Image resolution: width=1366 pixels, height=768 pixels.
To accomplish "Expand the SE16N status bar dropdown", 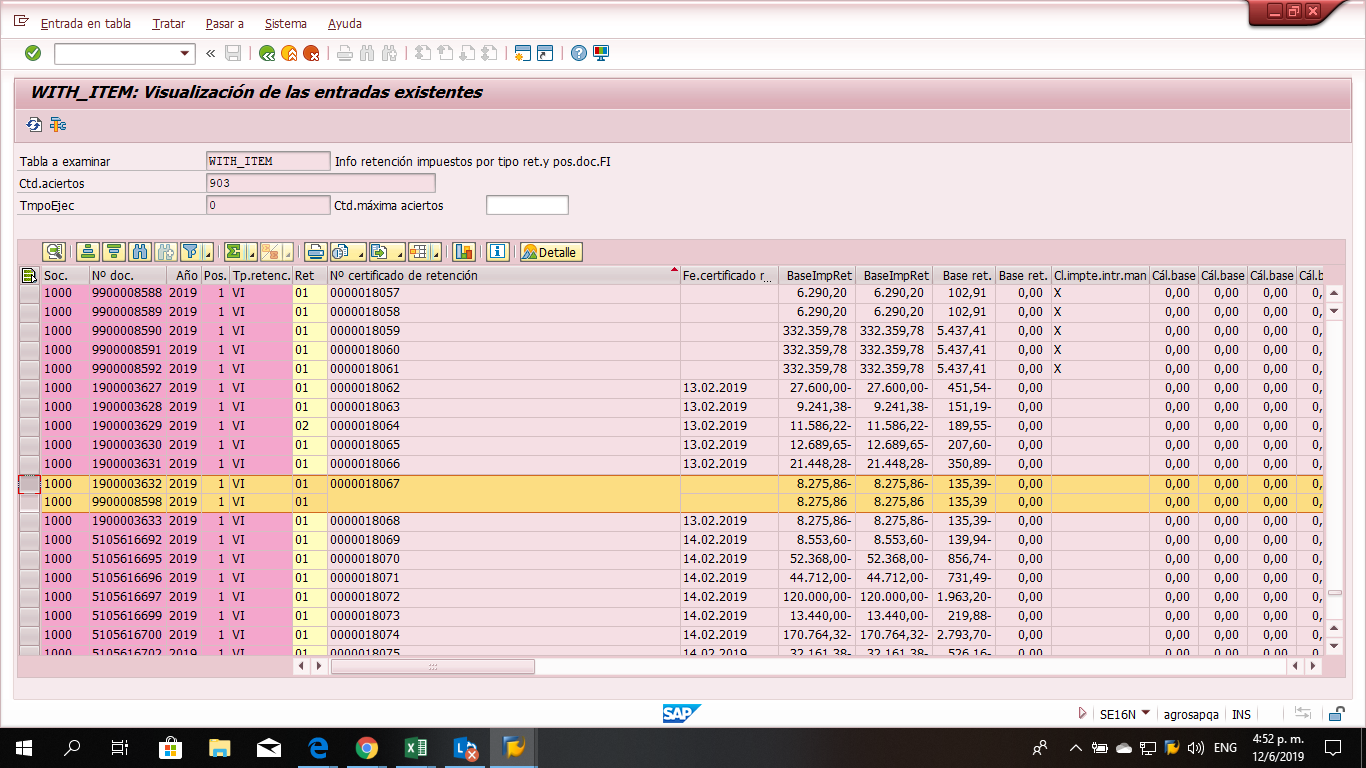I will coord(1145,714).
